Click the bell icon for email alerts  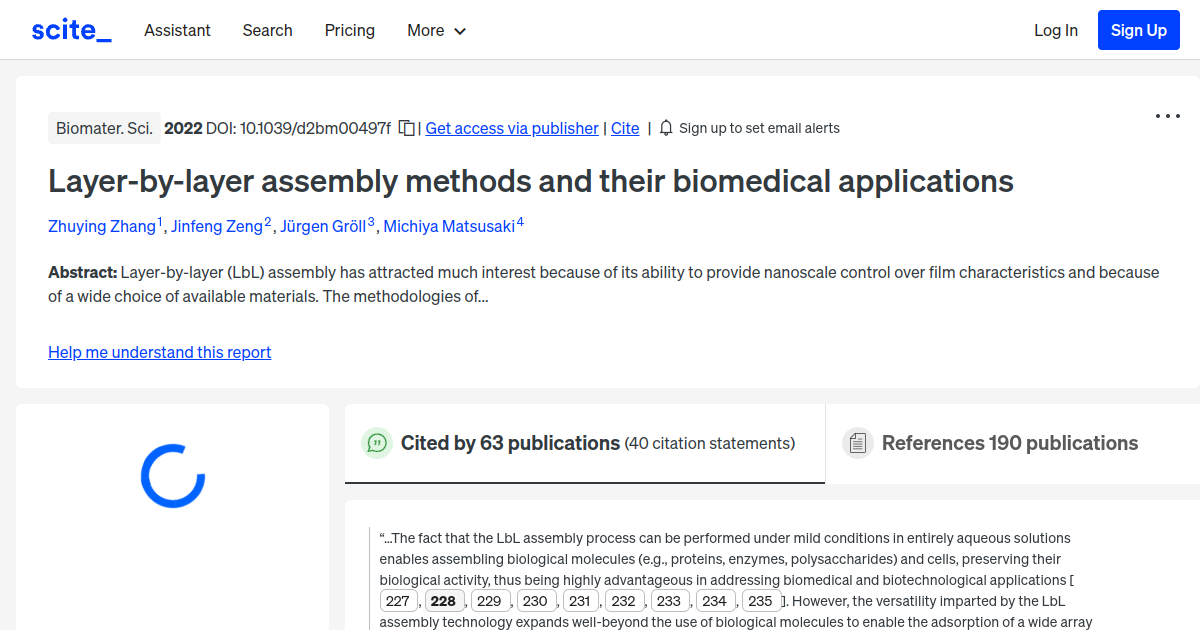[665, 128]
